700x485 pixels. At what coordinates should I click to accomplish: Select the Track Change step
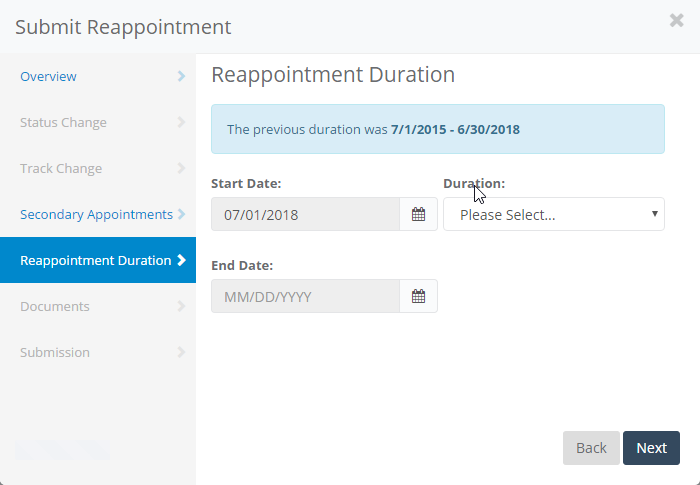[x=61, y=168]
